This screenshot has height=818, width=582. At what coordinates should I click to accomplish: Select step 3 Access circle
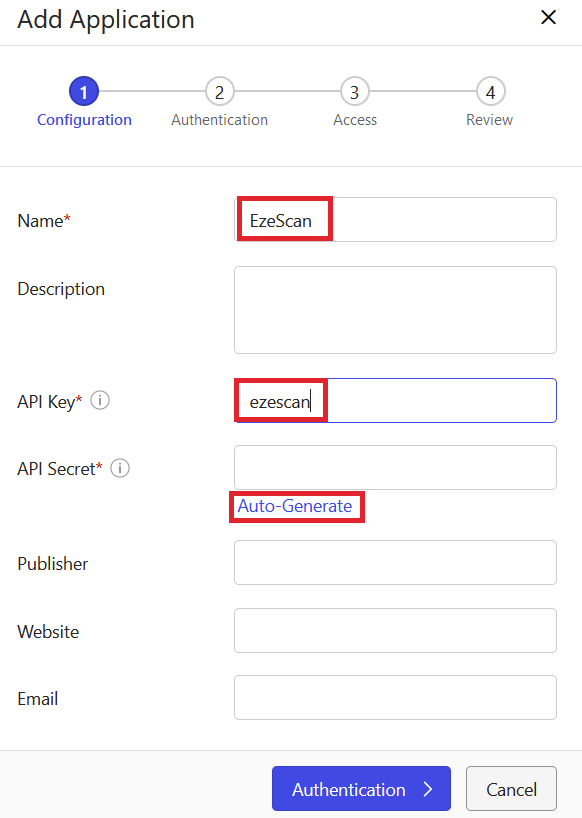click(355, 92)
